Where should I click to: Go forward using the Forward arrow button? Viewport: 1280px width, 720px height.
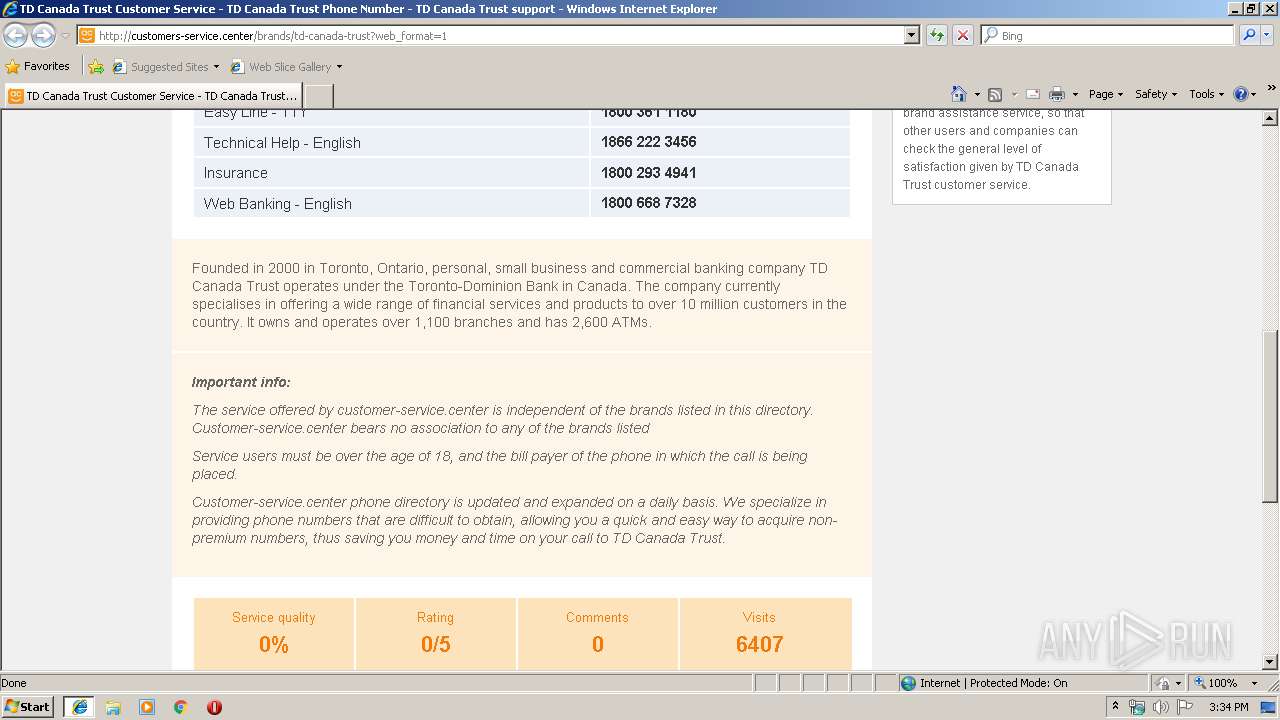tap(43, 35)
